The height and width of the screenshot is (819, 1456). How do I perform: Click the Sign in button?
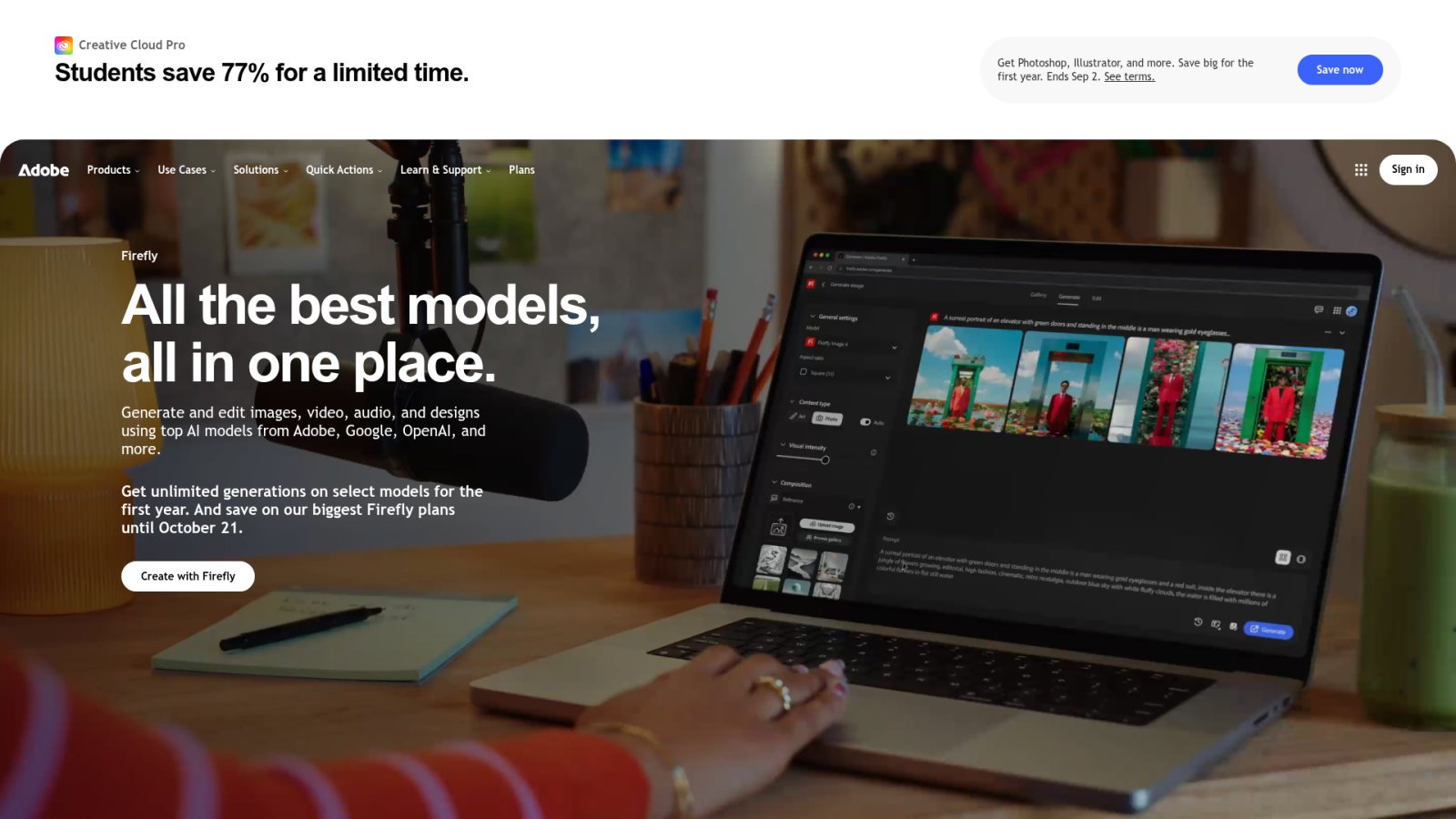tap(1408, 169)
